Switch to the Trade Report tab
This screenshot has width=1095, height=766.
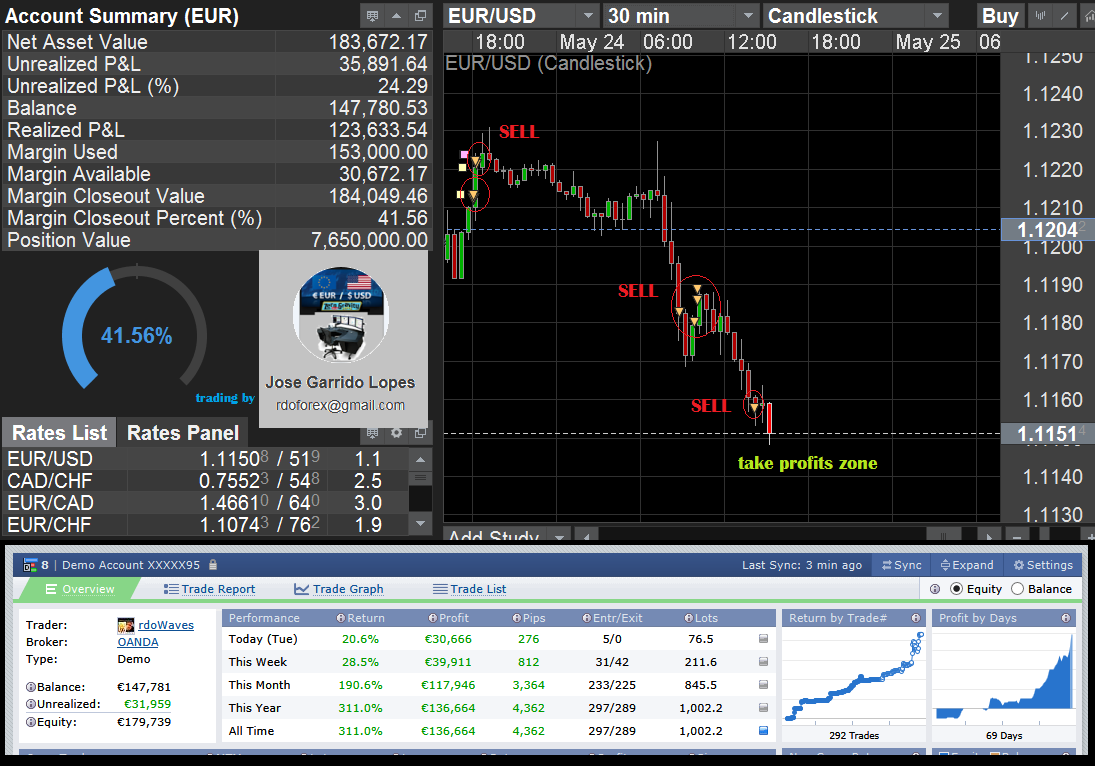pos(210,589)
